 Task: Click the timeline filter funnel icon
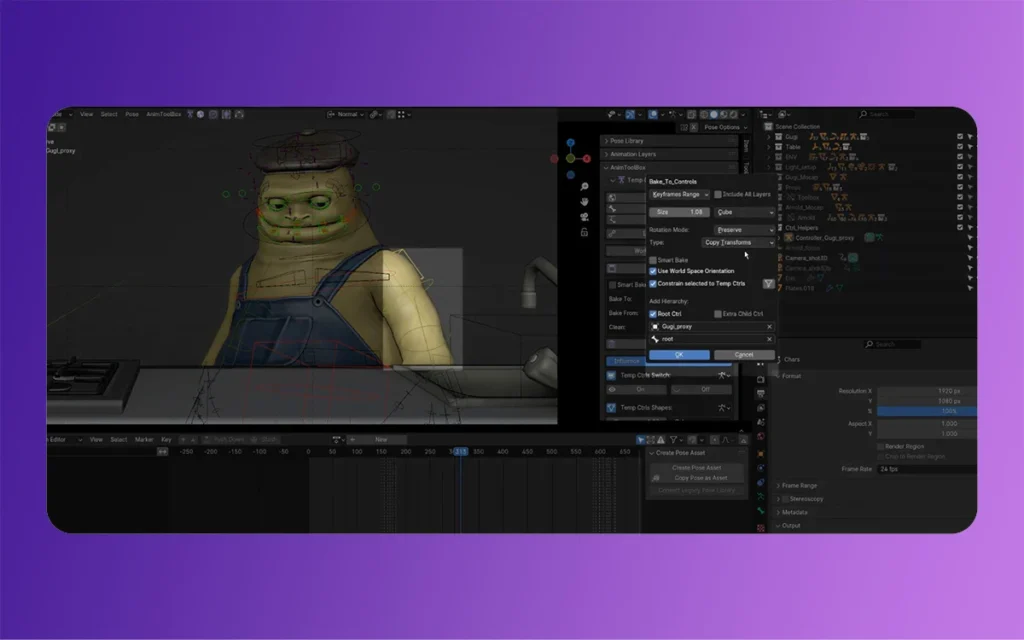[673, 440]
